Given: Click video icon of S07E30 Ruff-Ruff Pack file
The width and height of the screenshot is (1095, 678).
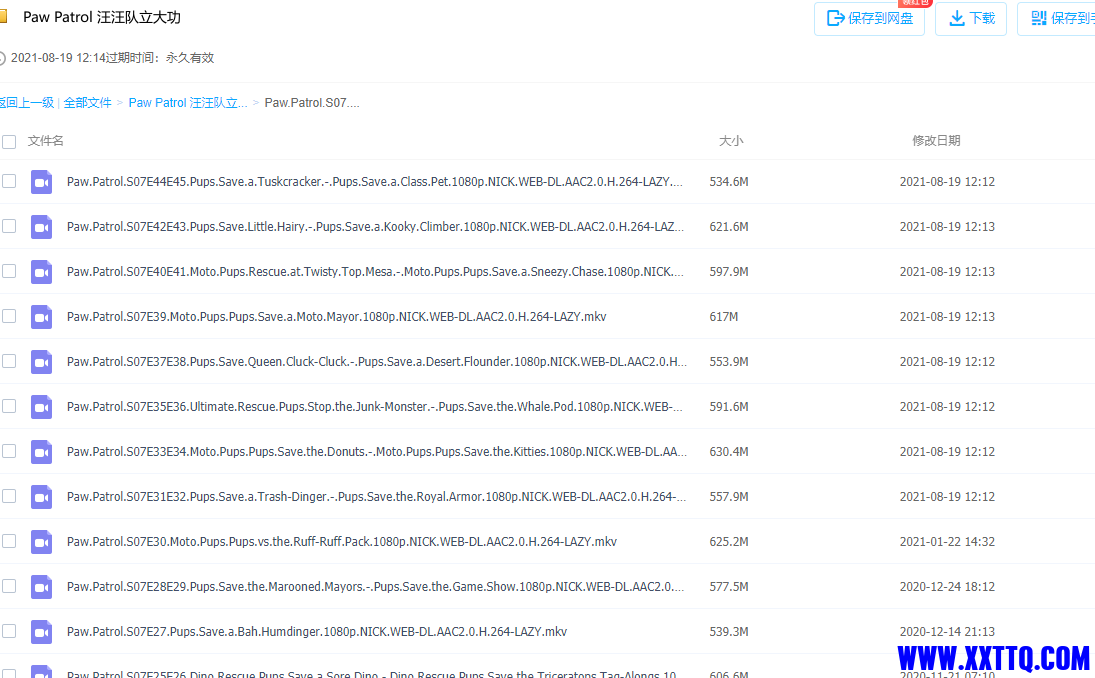Looking at the screenshot, I should (41, 542).
